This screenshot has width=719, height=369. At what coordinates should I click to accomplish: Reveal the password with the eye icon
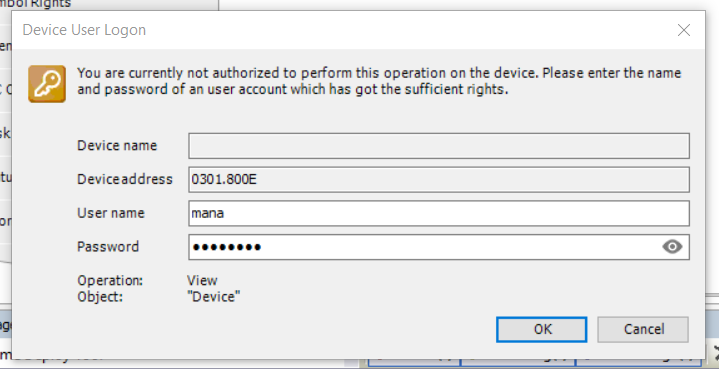pyautogui.click(x=672, y=247)
